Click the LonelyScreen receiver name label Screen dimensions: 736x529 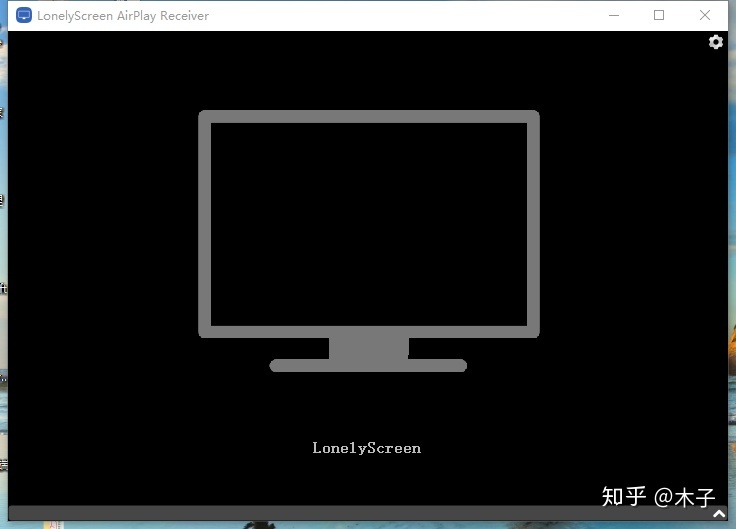[367, 448]
